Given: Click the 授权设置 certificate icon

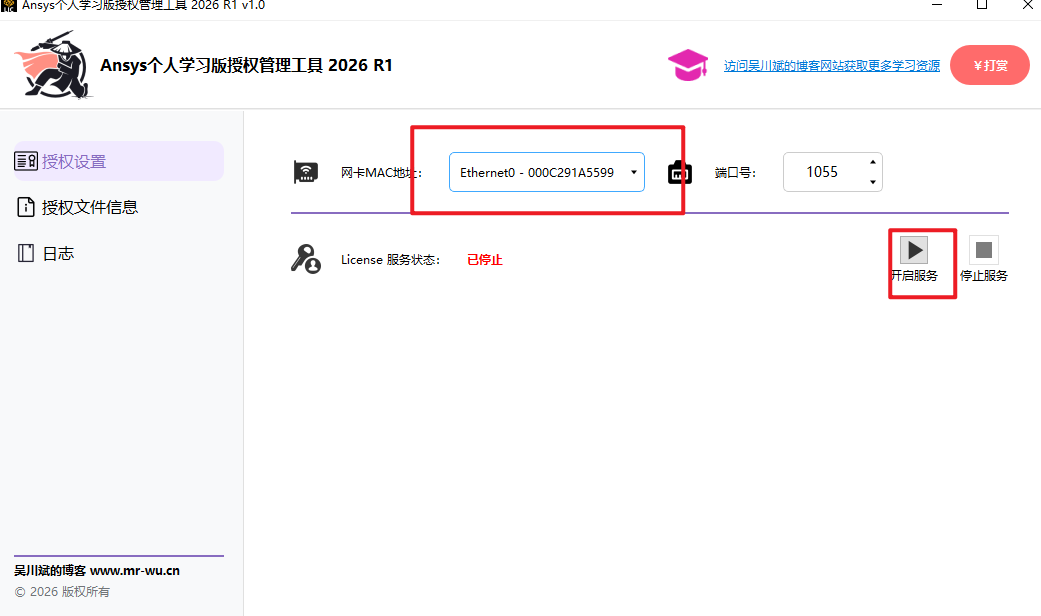Looking at the screenshot, I should coord(26,161).
